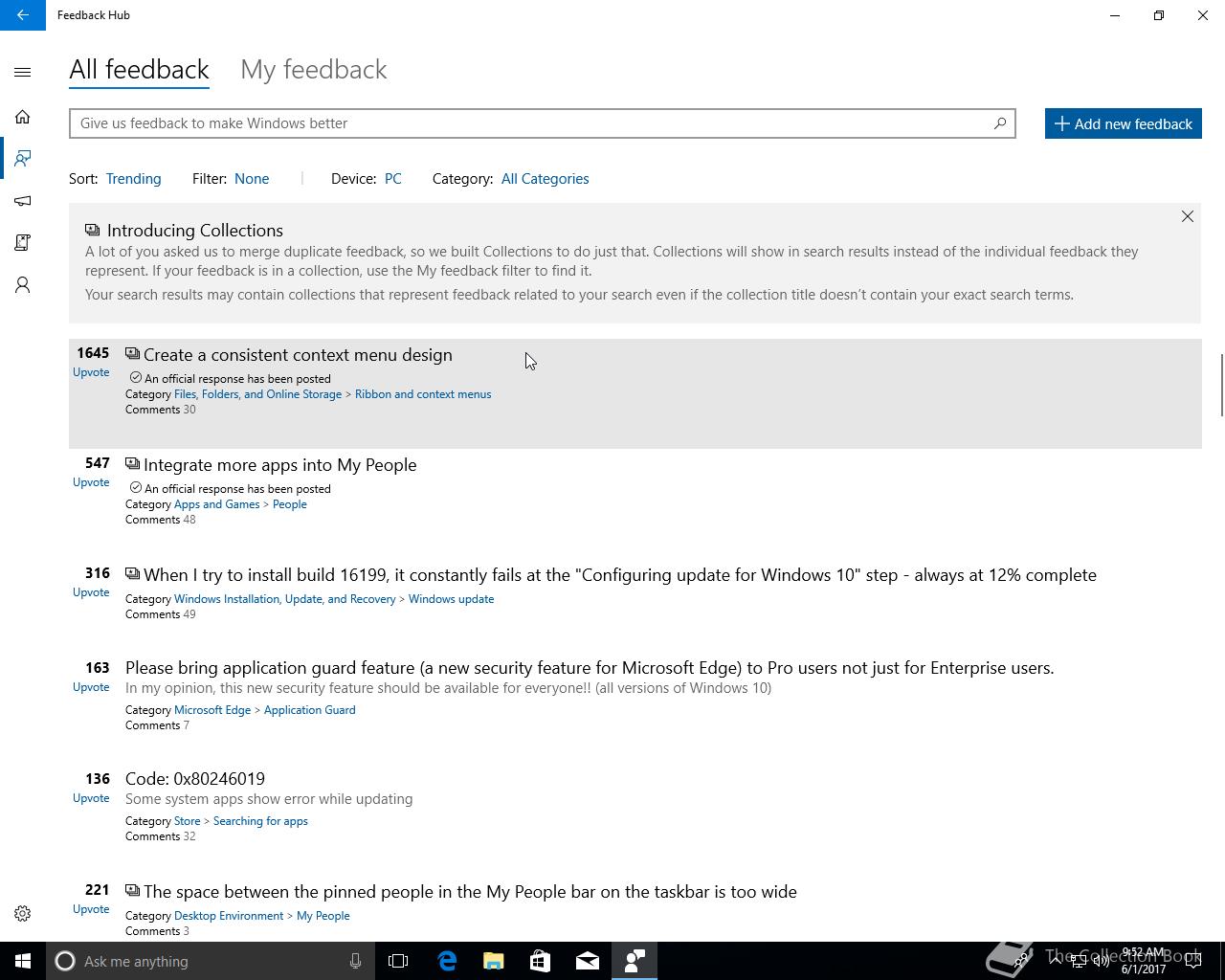Upvote the build 16199 install failure feedback

(x=91, y=592)
